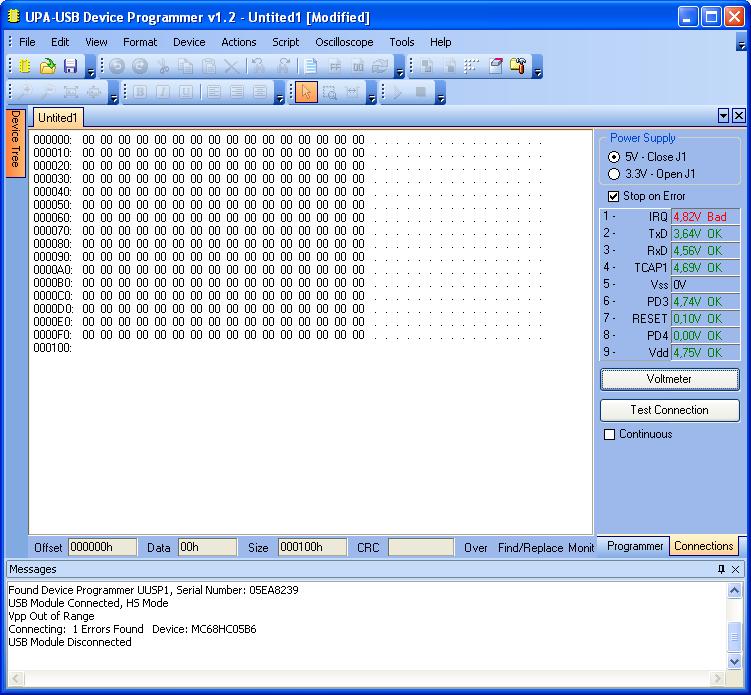Open the Actions menu

(239, 42)
